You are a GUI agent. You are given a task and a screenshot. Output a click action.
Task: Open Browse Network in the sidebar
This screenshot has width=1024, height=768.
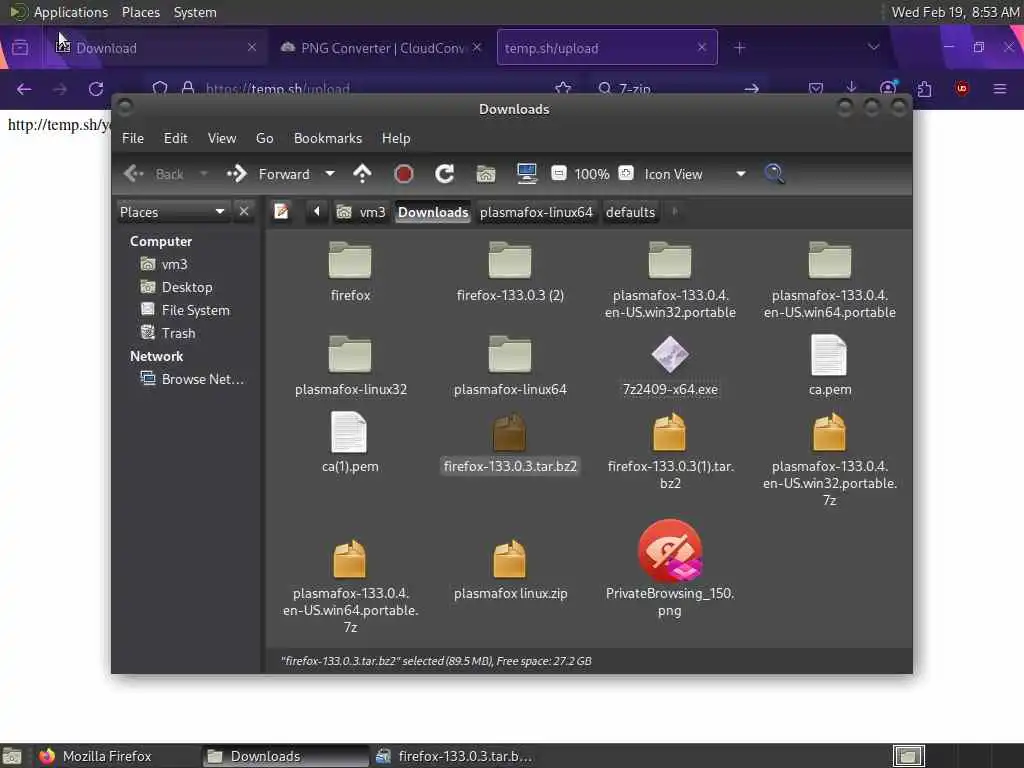tap(193, 379)
